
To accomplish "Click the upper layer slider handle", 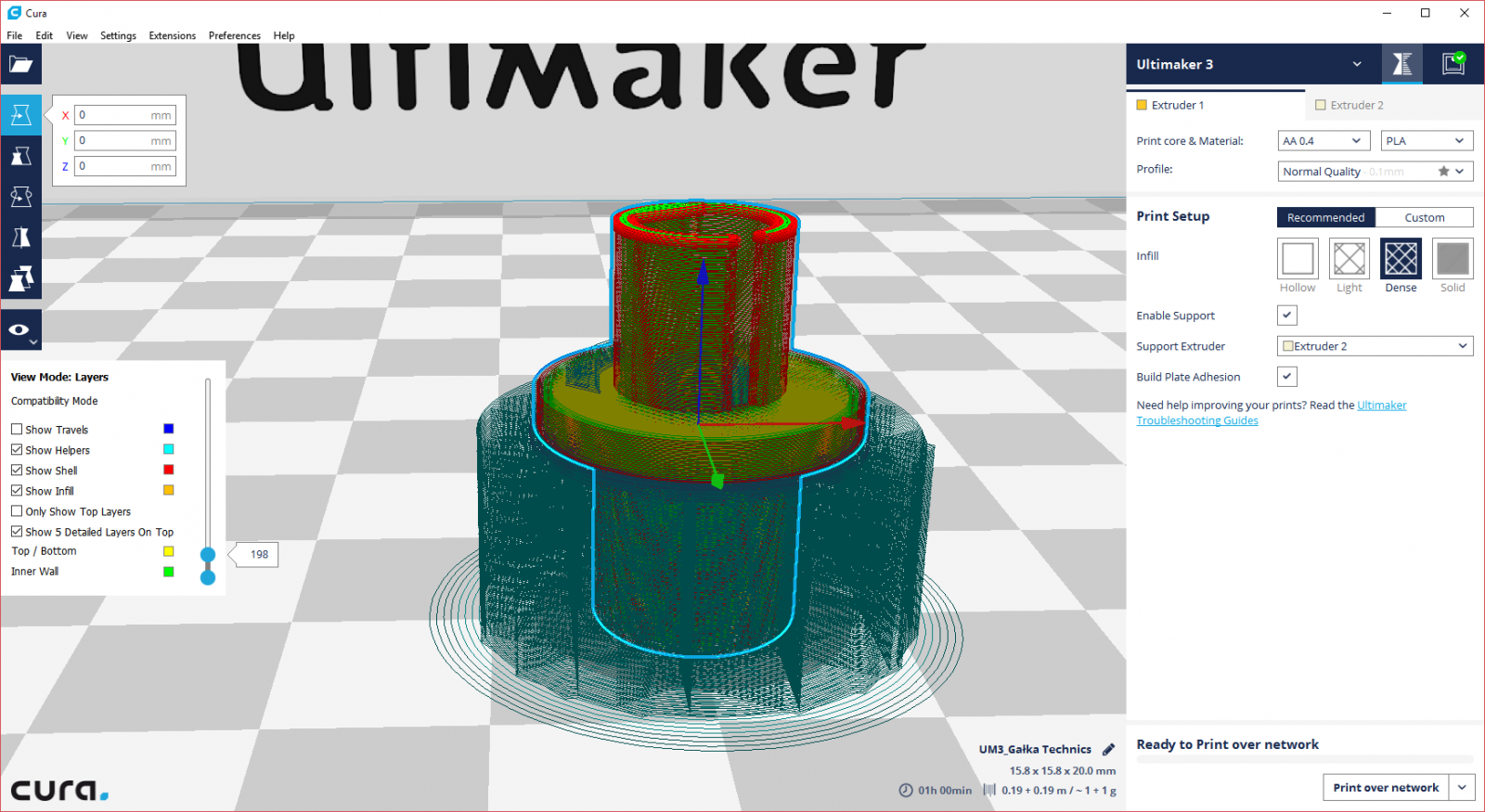I will click(x=208, y=555).
